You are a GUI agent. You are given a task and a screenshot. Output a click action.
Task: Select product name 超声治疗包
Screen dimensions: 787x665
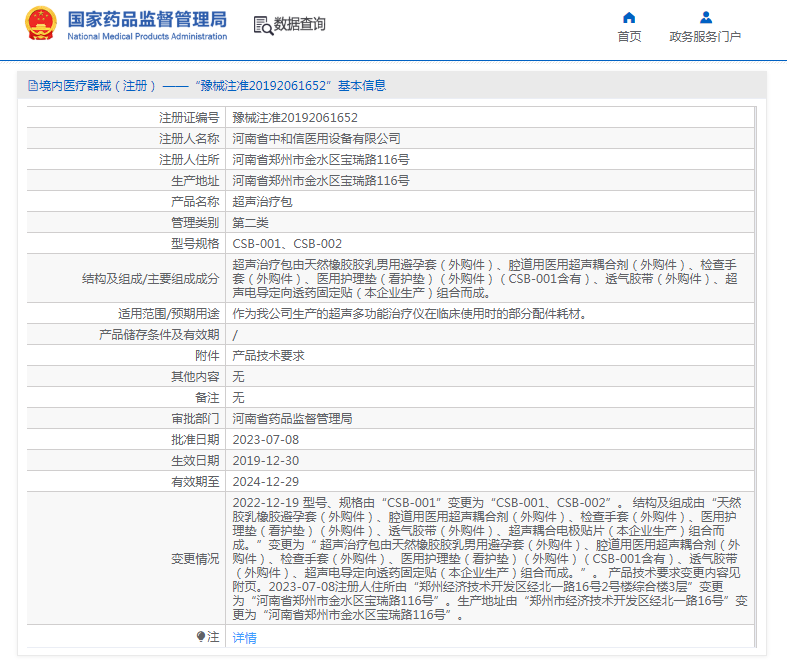pos(263,202)
